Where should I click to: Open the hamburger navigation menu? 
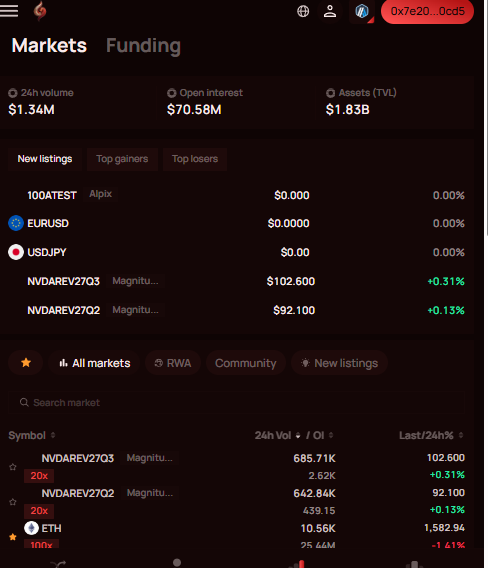9,11
